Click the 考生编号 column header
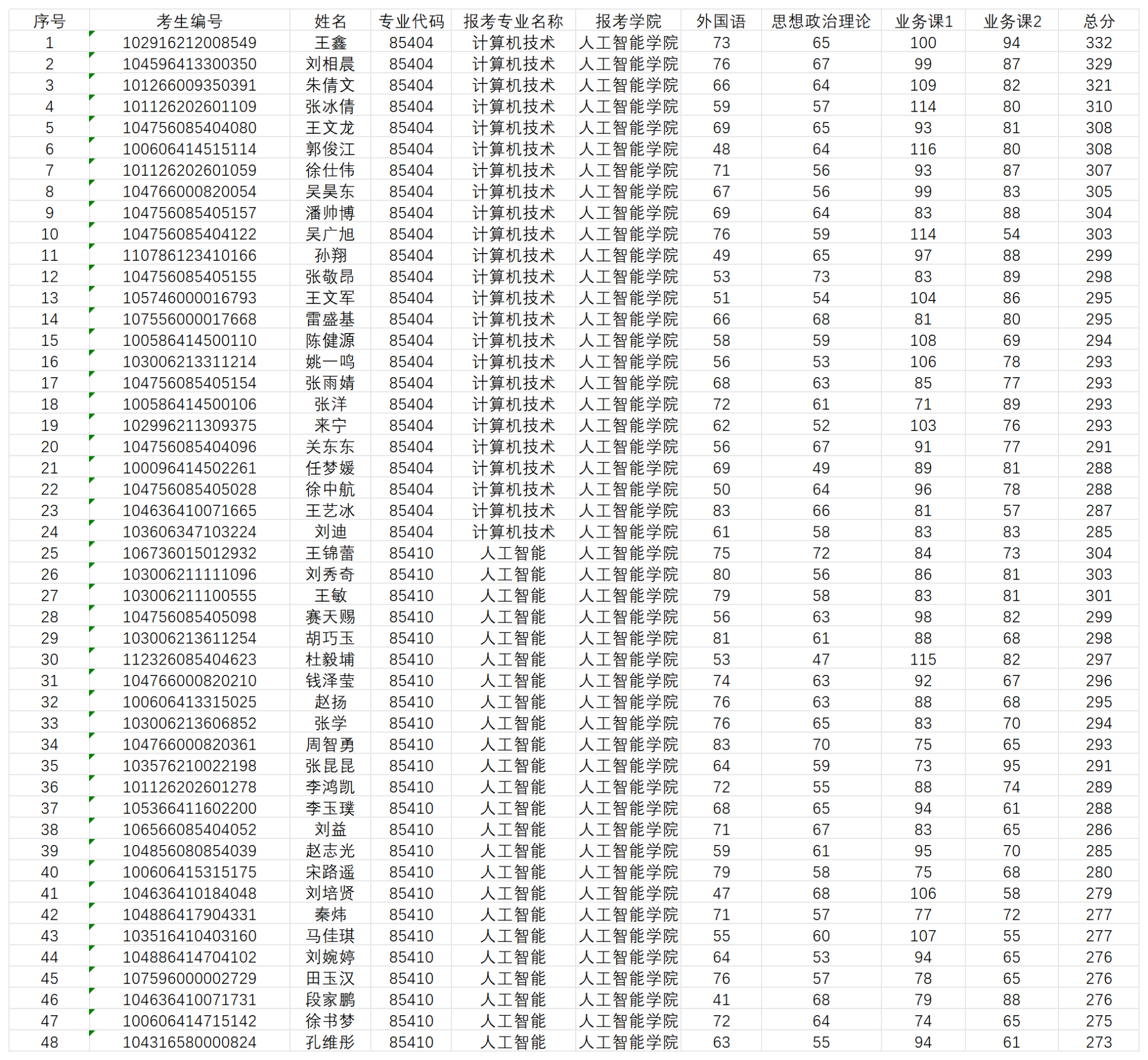Image resolution: width=1148 pixels, height=1060 pixels. pos(189,21)
